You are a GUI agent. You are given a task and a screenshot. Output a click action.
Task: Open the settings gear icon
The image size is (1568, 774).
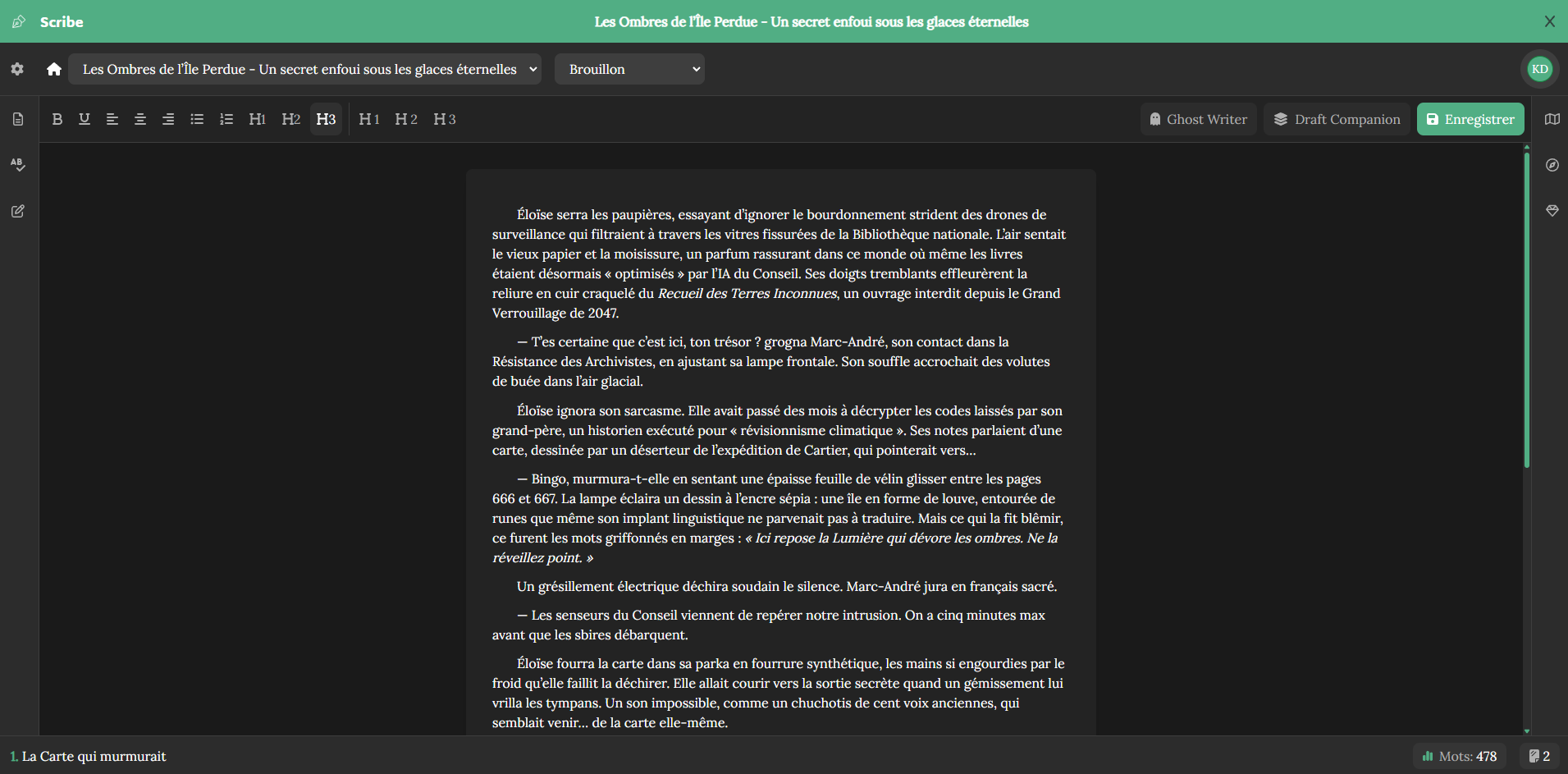pyautogui.click(x=17, y=69)
